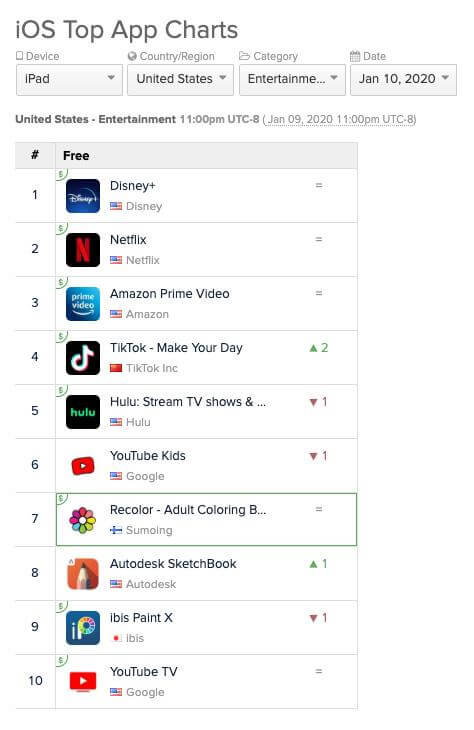The height and width of the screenshot is (730, 474).
Task: Click the Jan 09, 2020 timestamp link
Action: click(339, 120)
